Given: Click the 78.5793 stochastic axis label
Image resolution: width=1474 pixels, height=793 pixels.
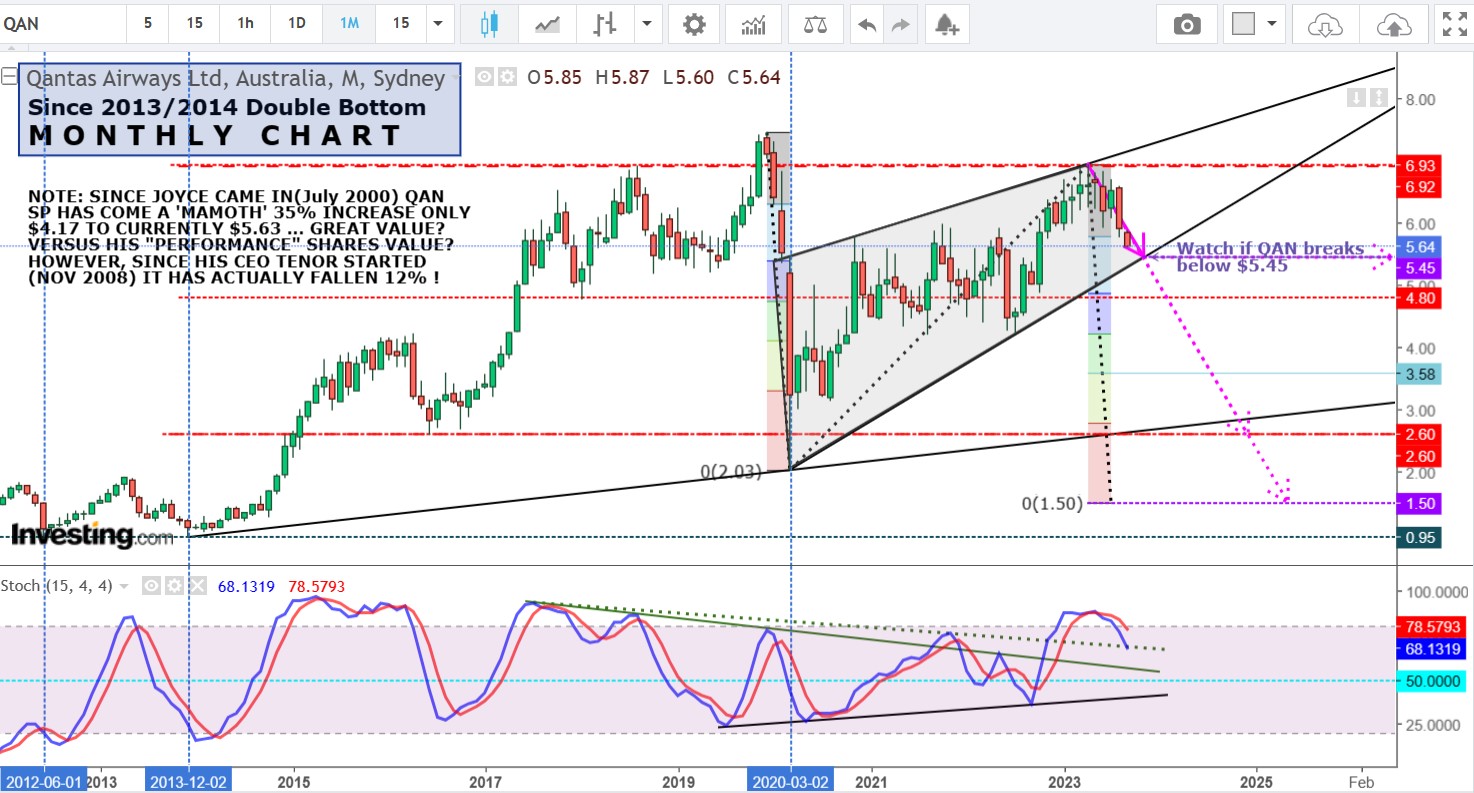Looking at the screenshot, I should [1433, 628].
